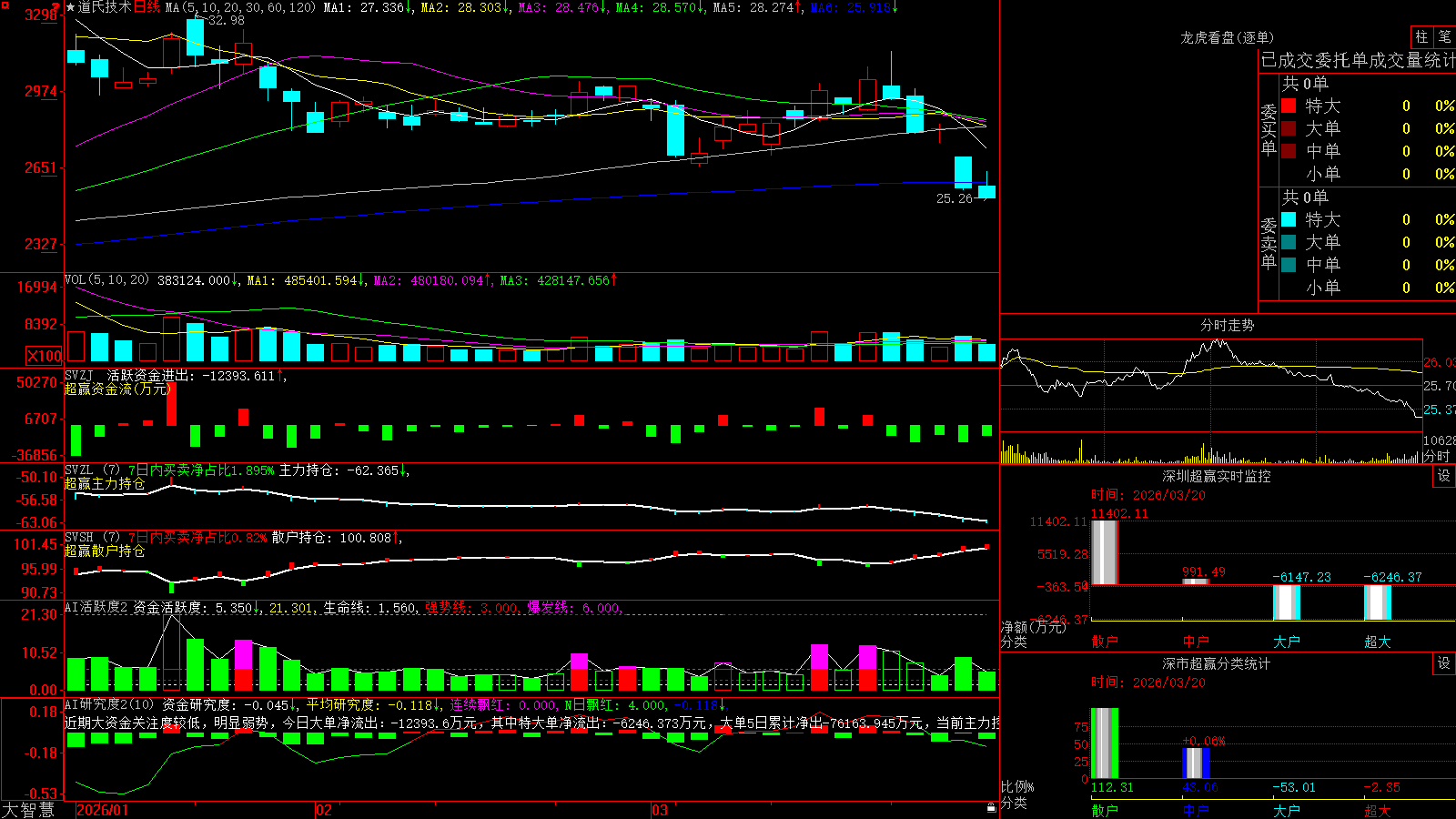This screenshot has width=1456, height=819.
Task: Click the -6147.23 大户 net amount bar
Action: (1286, 602)
